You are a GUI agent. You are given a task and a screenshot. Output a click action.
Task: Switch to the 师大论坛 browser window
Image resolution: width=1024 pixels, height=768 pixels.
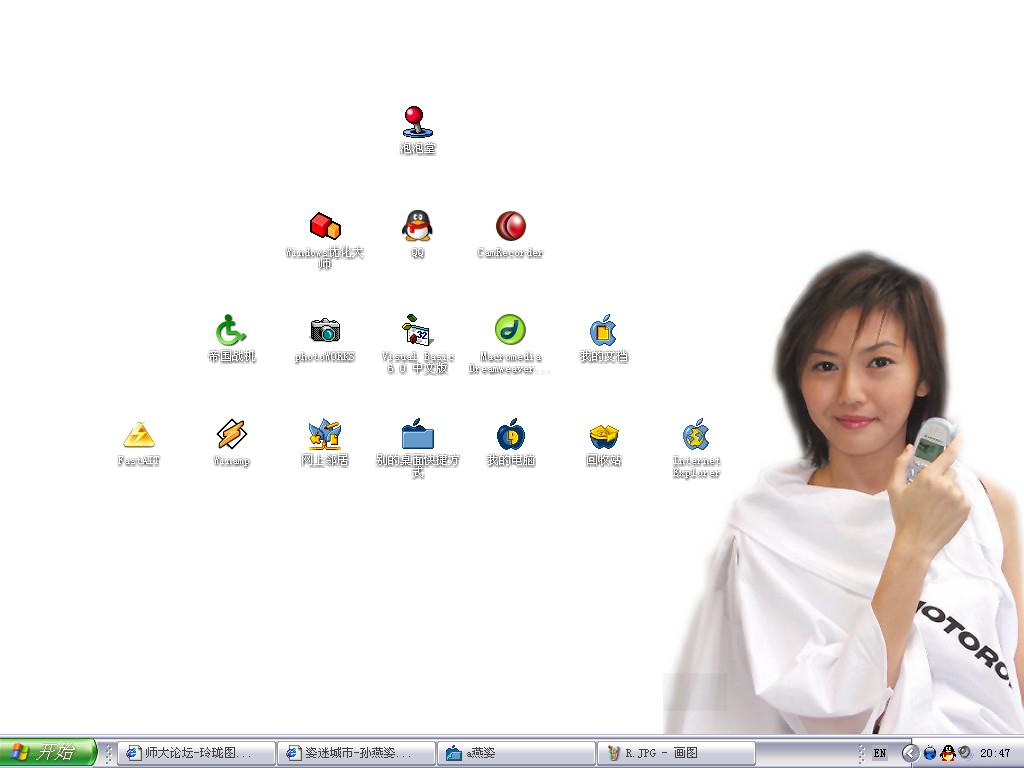[196, 753]
